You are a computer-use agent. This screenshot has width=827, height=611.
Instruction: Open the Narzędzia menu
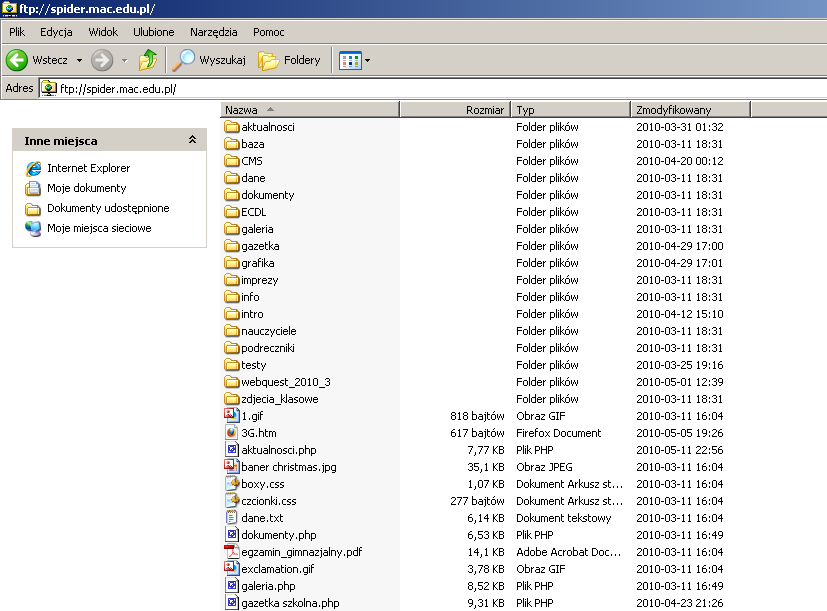point(214,32)
